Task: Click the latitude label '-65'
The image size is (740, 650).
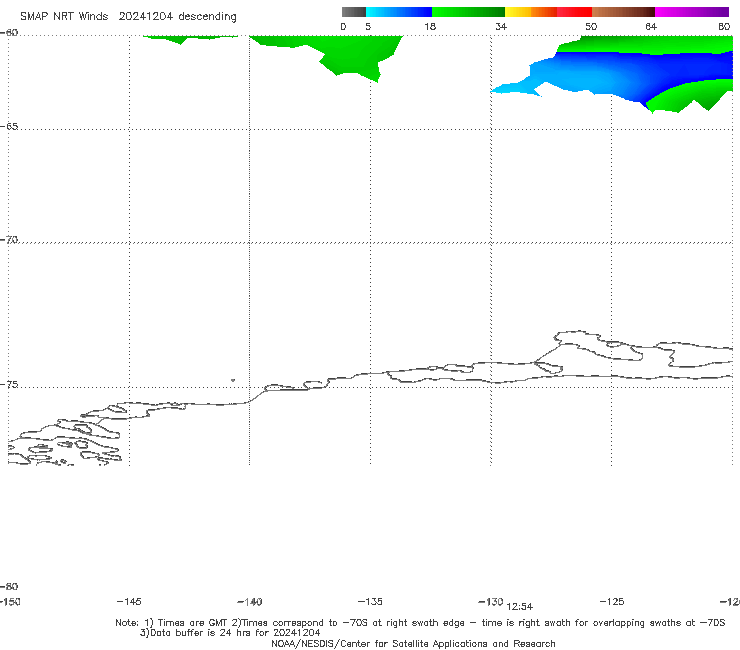Action: (9, 127)
